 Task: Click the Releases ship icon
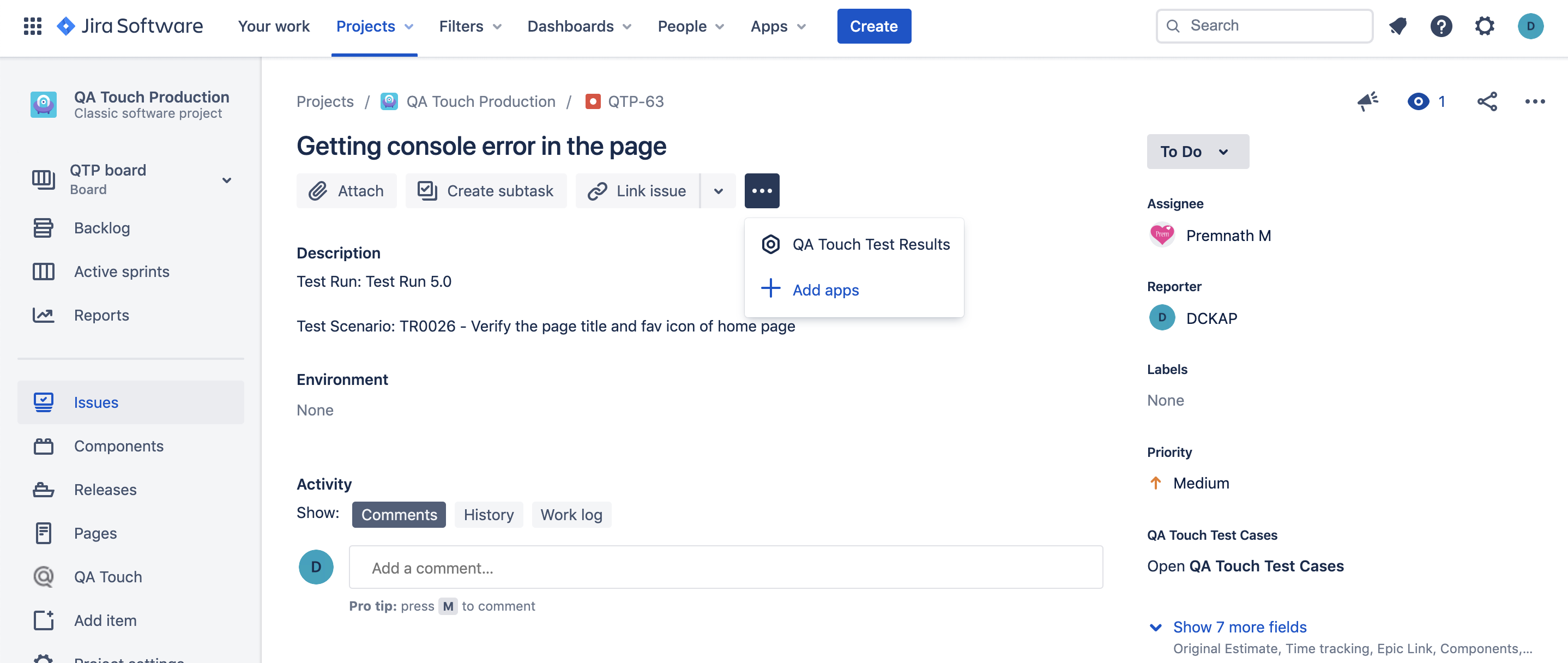pos(43,490)
